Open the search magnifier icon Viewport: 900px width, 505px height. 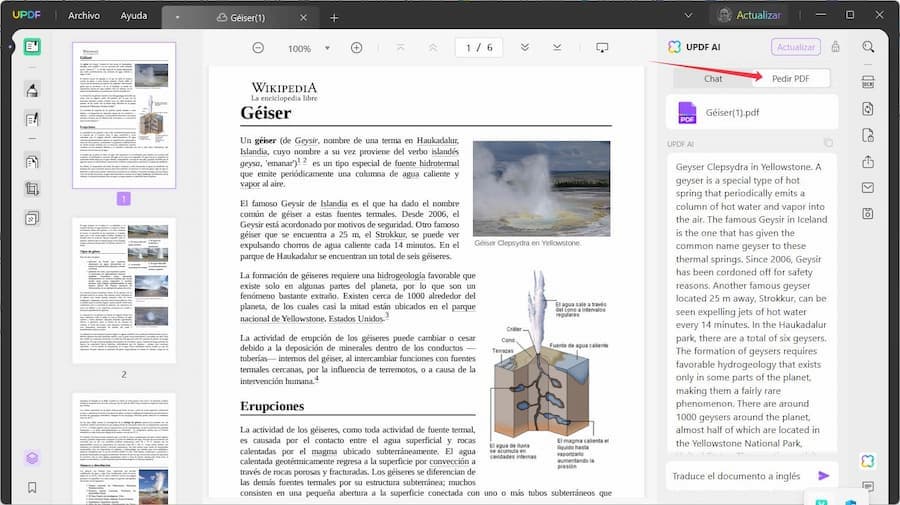[x=868, y=47]
